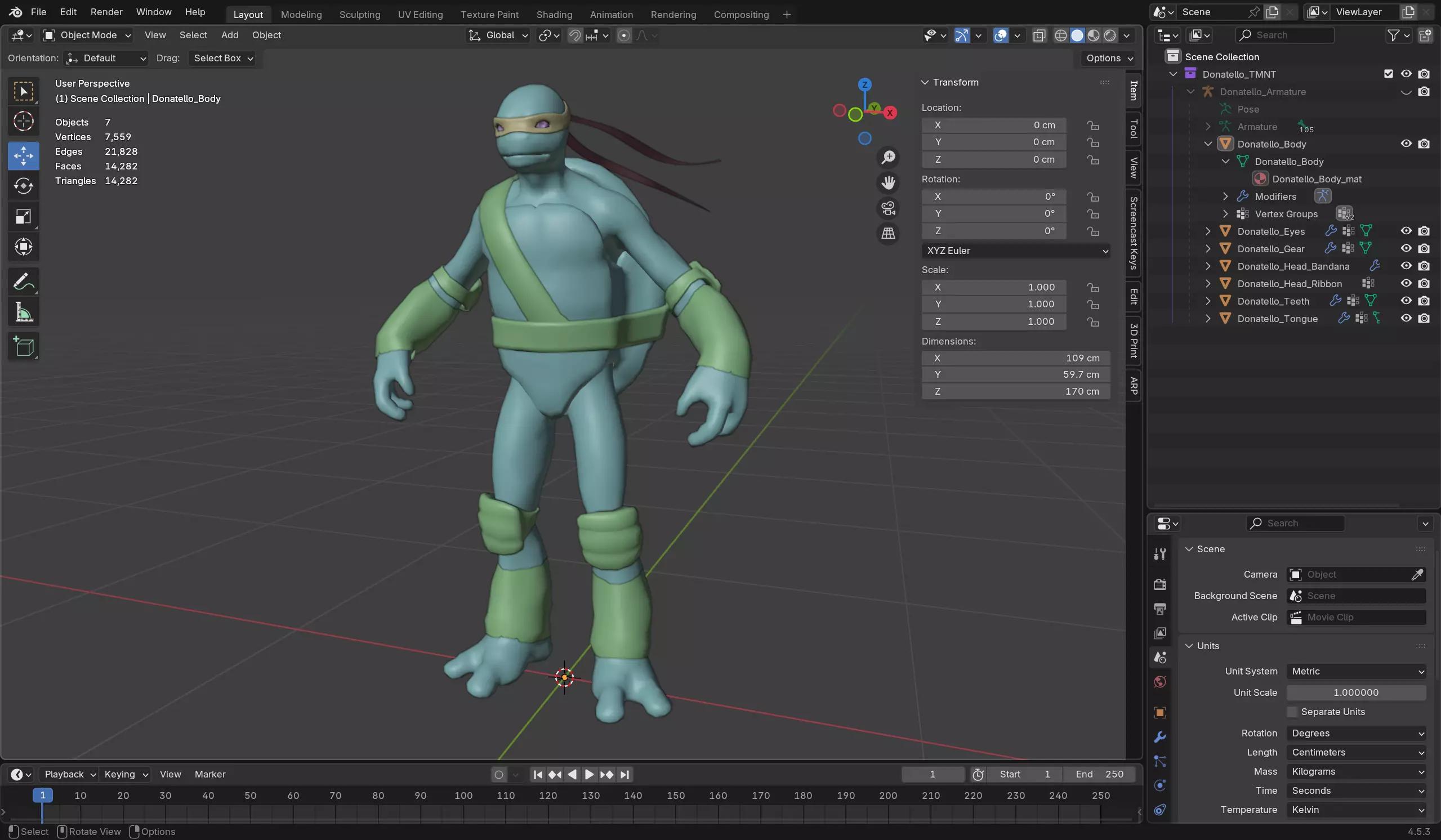
Task: Open Drag Select Box dropdown
Action: click(x=222, y=59)
